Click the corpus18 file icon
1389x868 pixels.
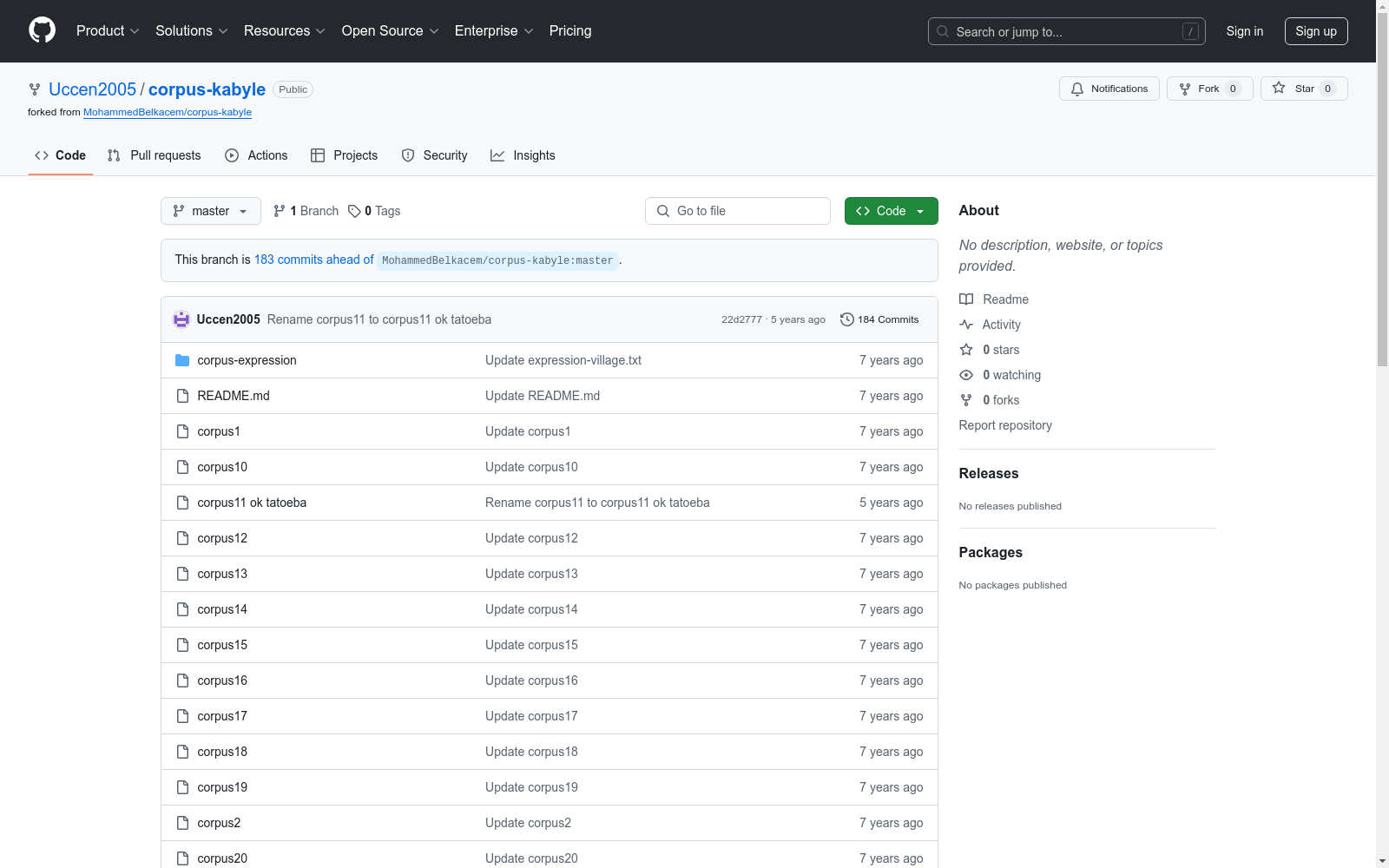pos(182,752)
